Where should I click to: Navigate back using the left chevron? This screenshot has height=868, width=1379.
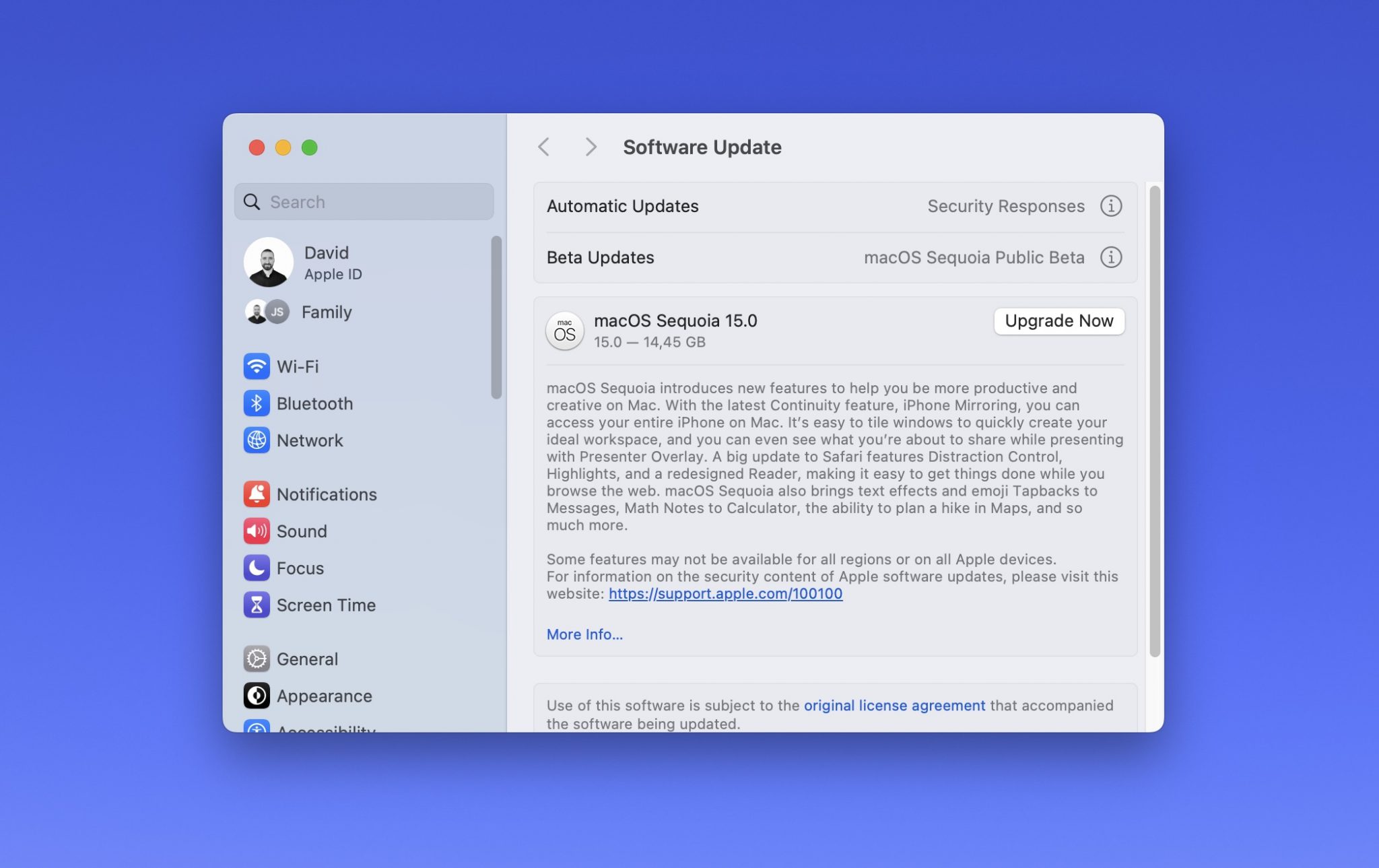(543, 147)
